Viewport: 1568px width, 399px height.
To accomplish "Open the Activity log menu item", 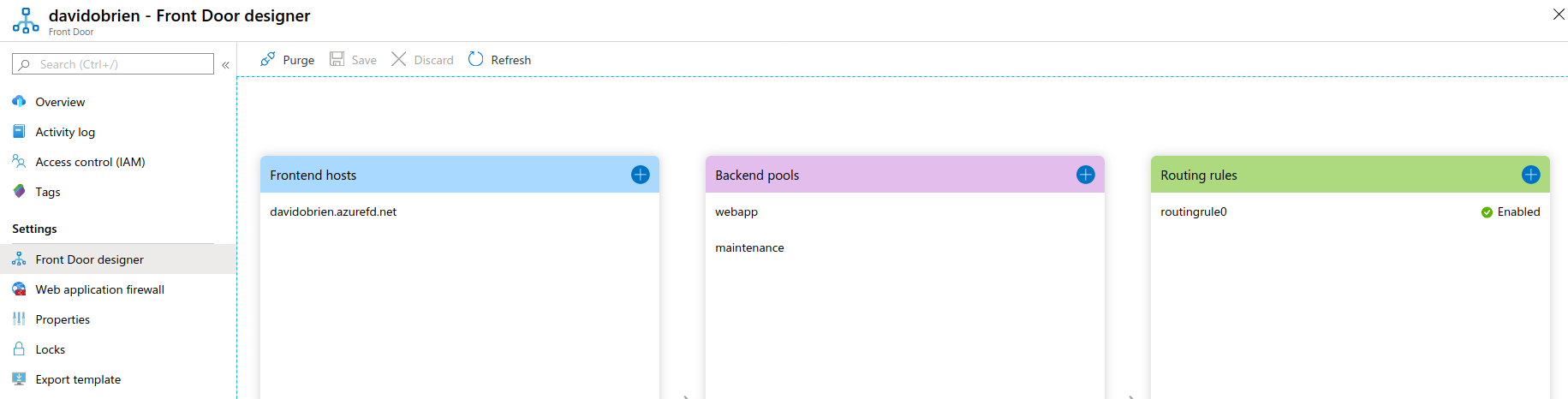I will point(118,132).
